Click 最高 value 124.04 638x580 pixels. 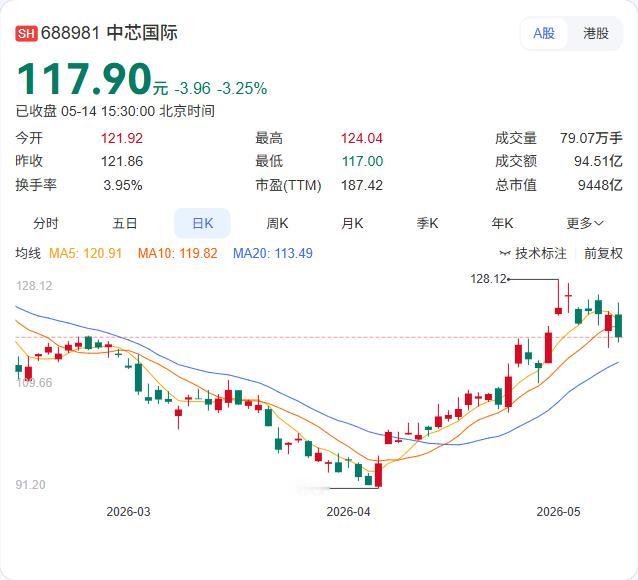[x=362, y=138]
